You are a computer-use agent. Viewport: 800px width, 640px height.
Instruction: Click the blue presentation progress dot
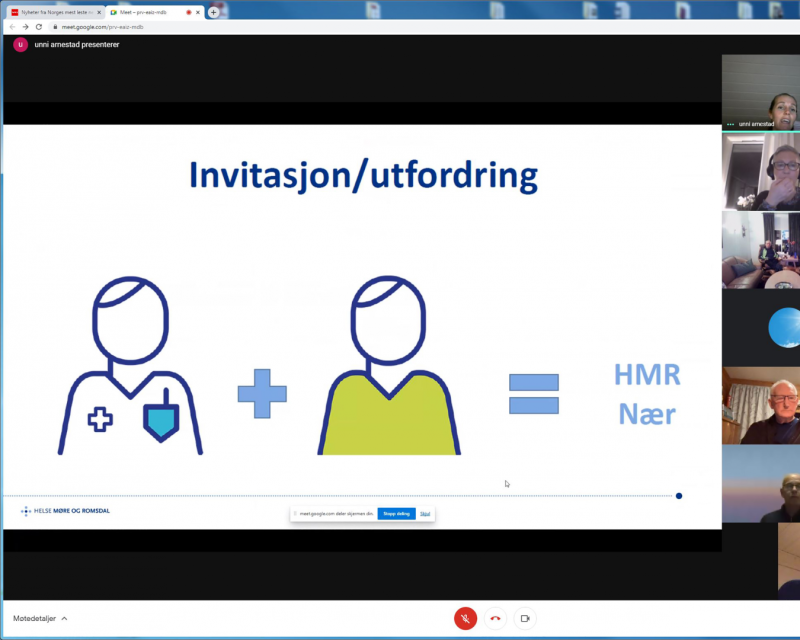click(679, 494)
